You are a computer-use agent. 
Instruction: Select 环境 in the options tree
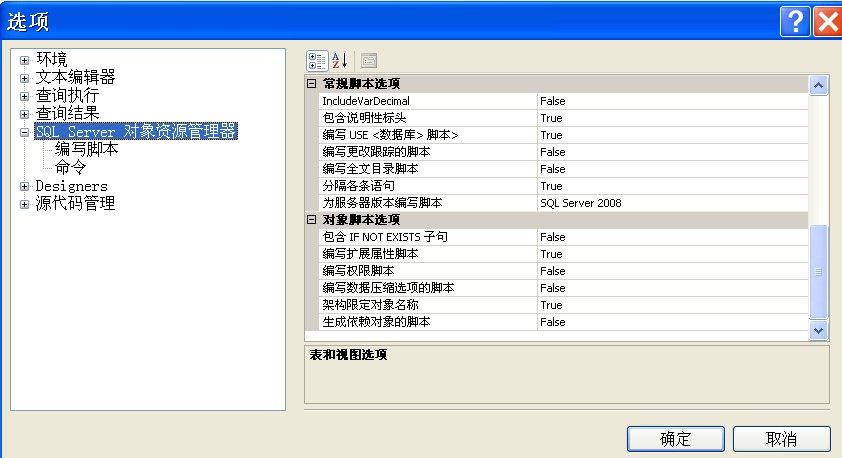click(x=52, y=59)
